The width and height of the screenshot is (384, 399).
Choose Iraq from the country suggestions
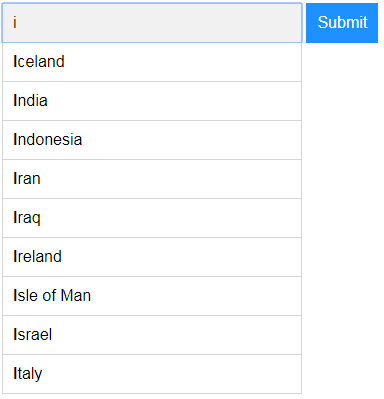(x=152, y=218)
